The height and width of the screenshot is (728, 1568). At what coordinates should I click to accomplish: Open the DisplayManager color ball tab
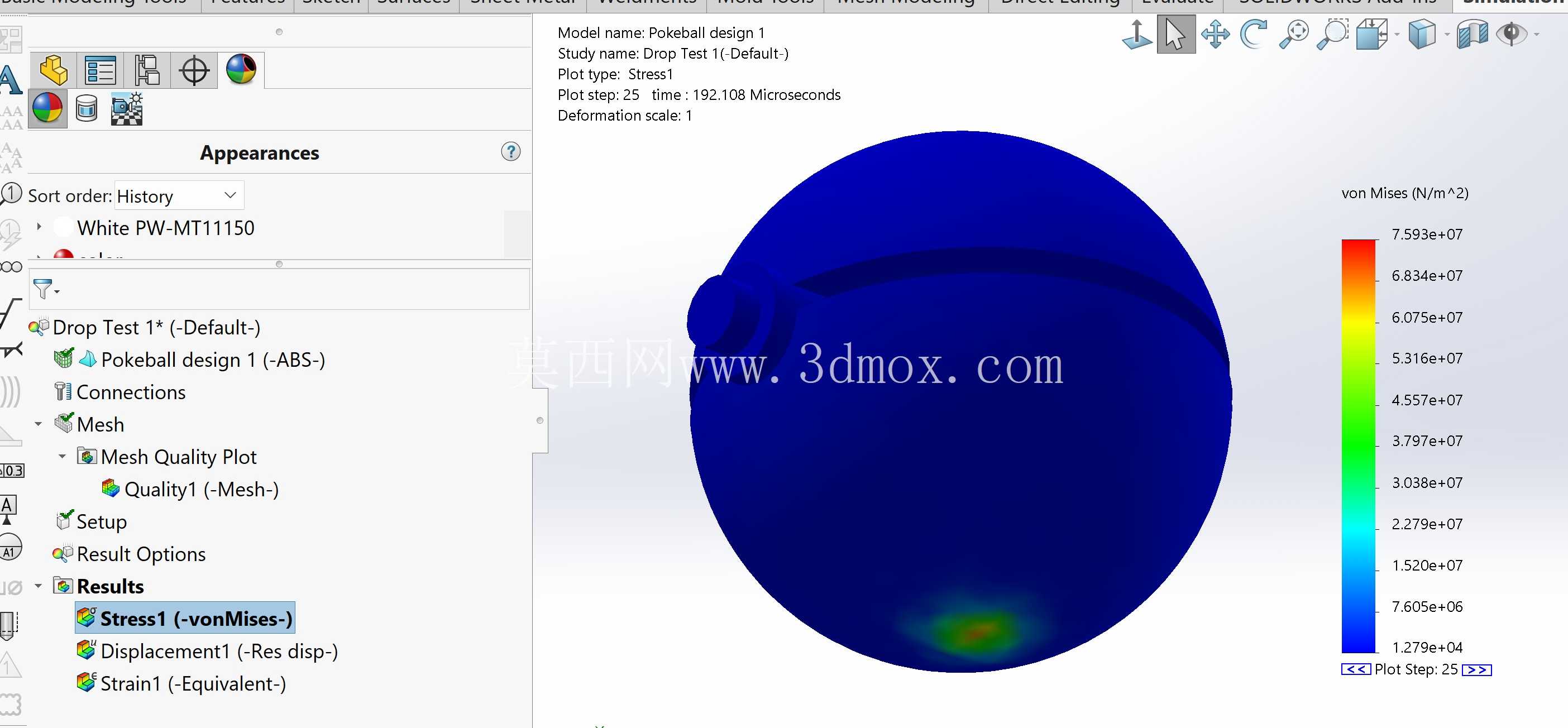coord(241,69)
